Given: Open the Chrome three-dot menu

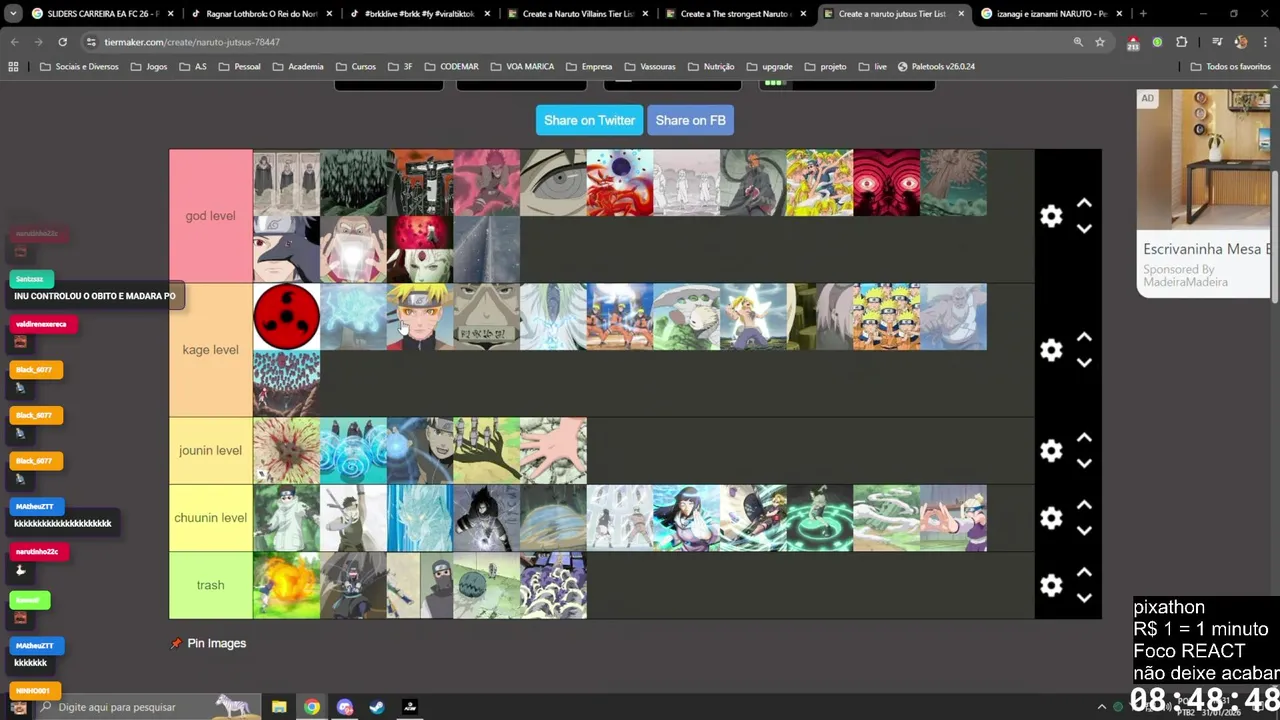Looking at the screenshot, I should (x=1264, y=42).
